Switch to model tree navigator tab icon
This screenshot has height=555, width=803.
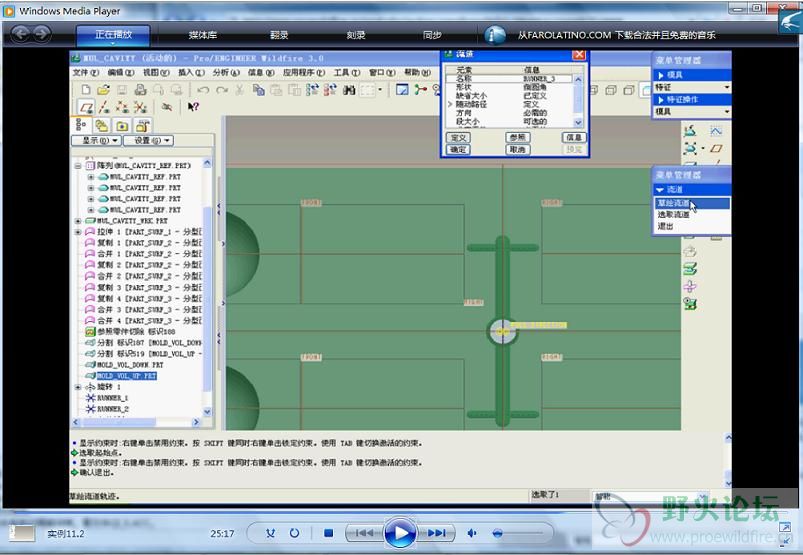click(x=81, y=125)
